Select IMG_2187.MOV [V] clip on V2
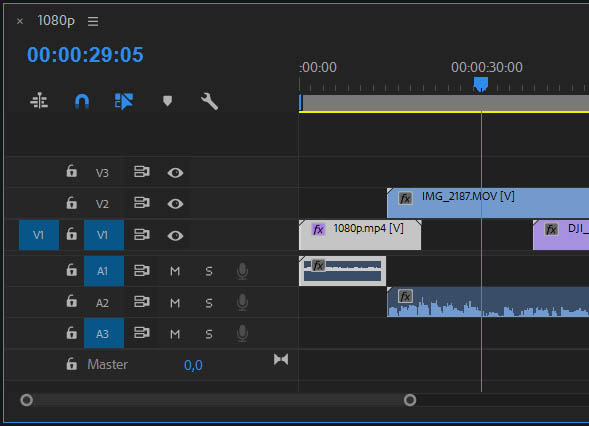Image resolution: width=589 pixels, height=426 pixels. (x=488, y=203)
